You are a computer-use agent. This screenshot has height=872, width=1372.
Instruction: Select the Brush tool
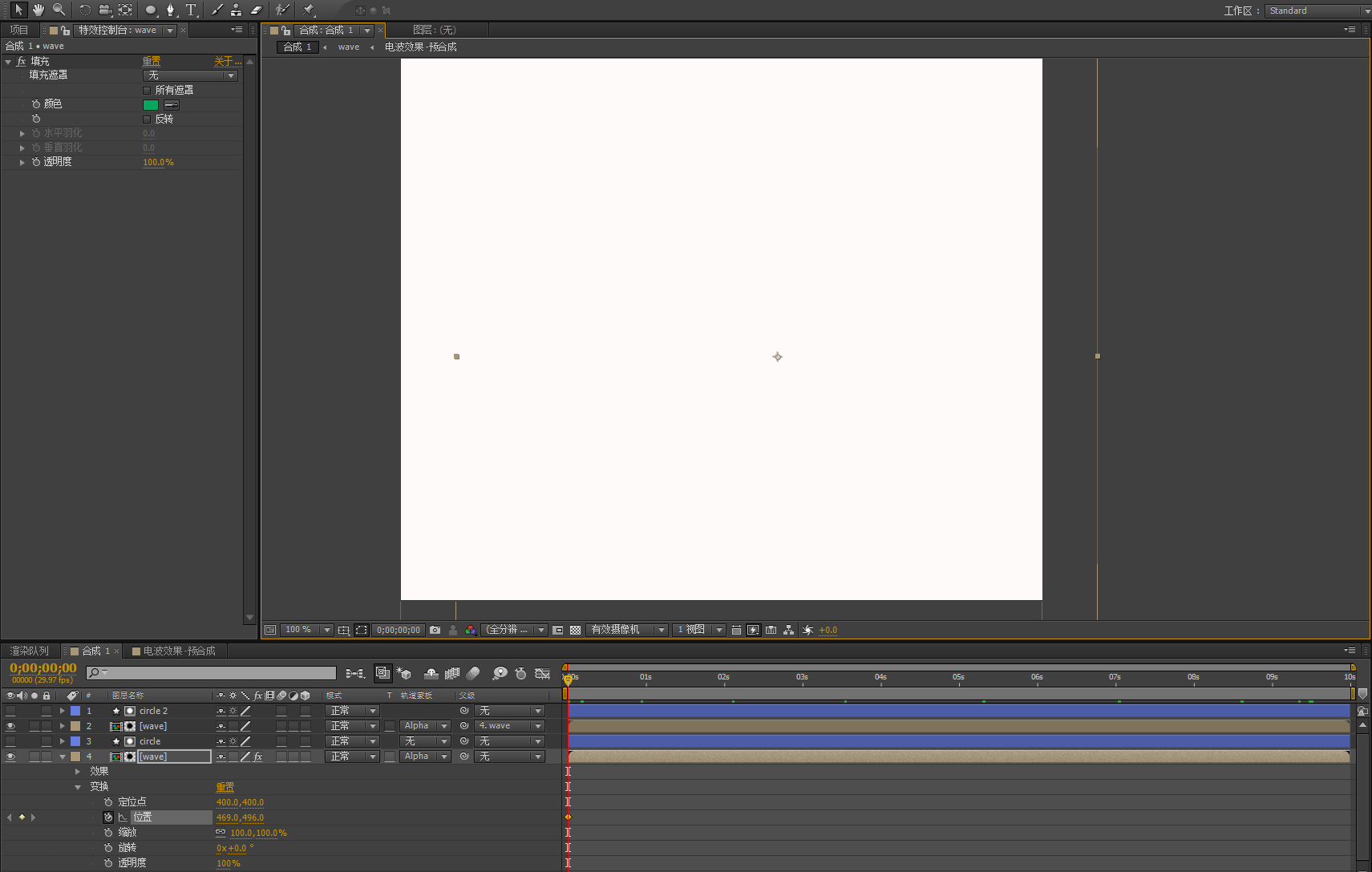coord(217,10)
